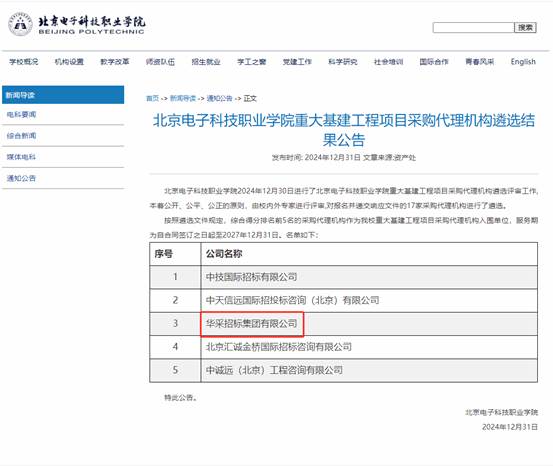Open 电科要闻 in the sidebar
This screenshot has width=553, height=466.
(22, 115)
